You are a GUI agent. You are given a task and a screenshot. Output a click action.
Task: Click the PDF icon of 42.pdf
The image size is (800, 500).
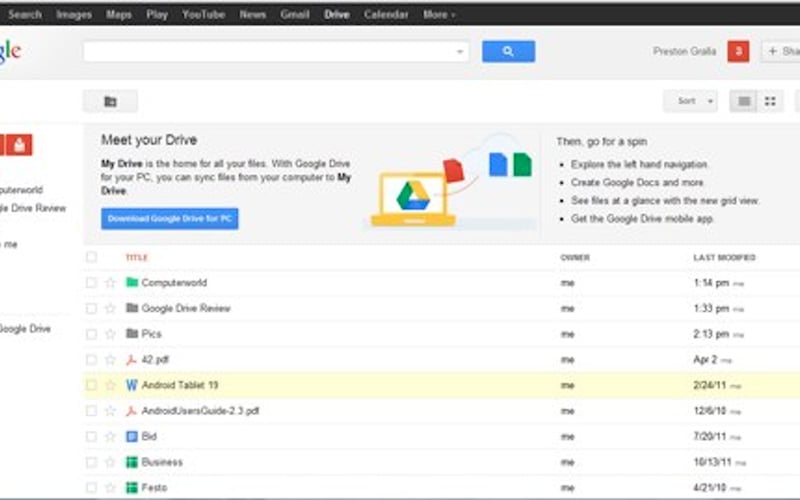[x=131, y=360]
